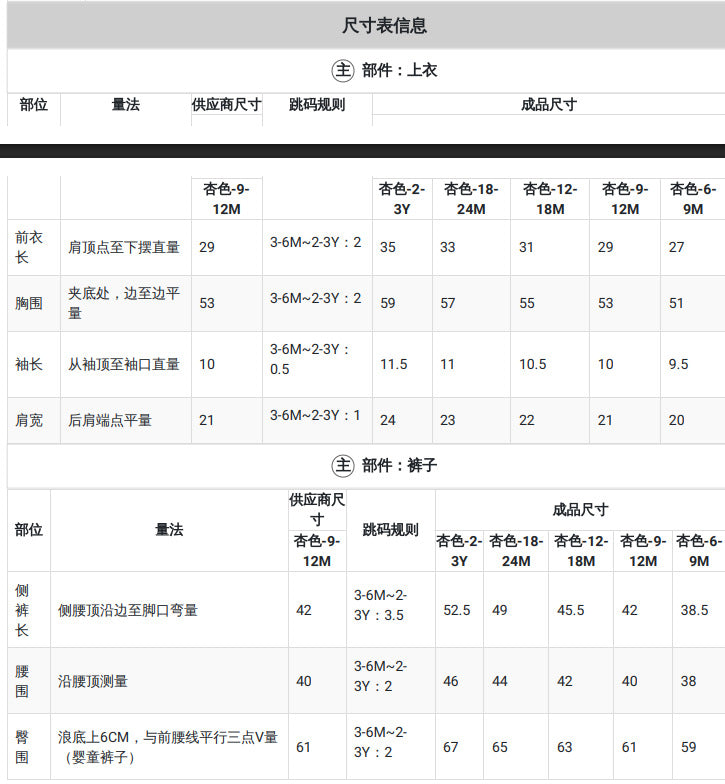725x784 pixels.
Task: Click the 袖长 measurement method cell
Action: click(x=126, y=364)
